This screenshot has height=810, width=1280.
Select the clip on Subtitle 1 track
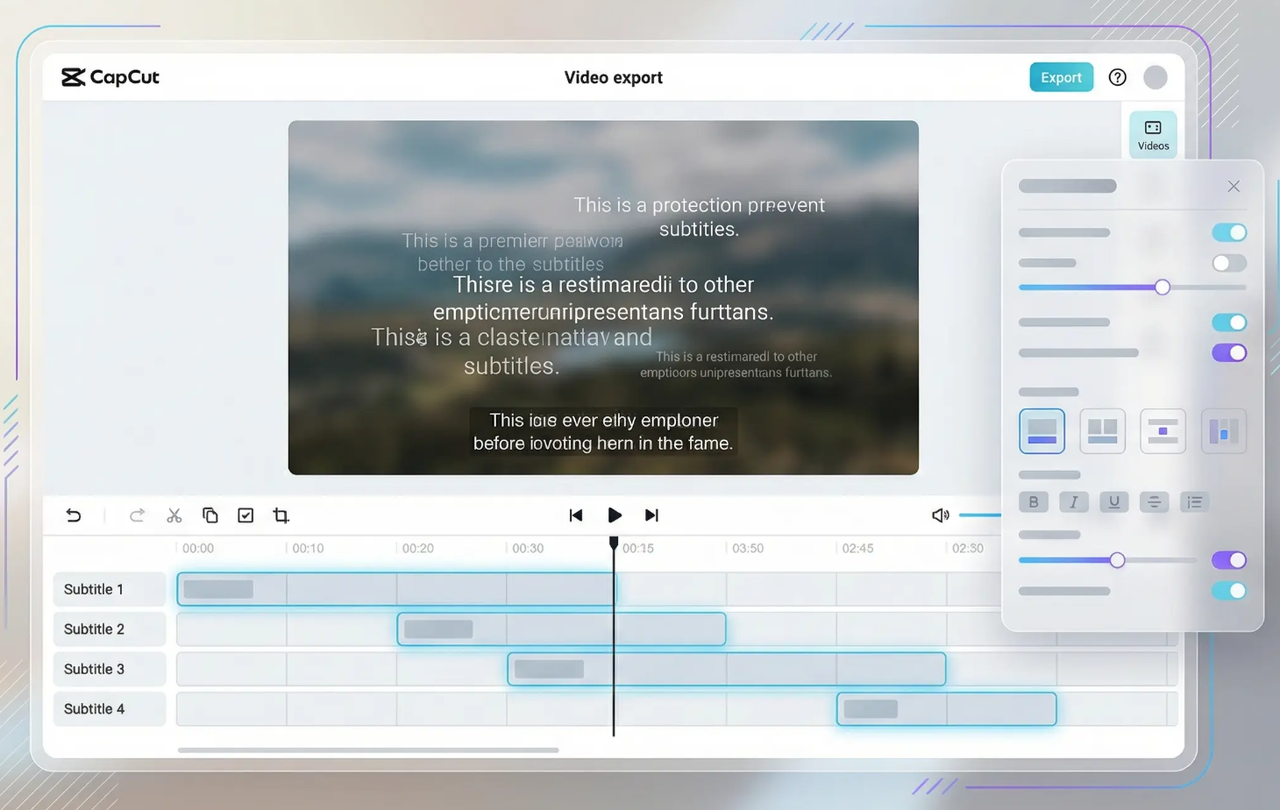[396, 589]
